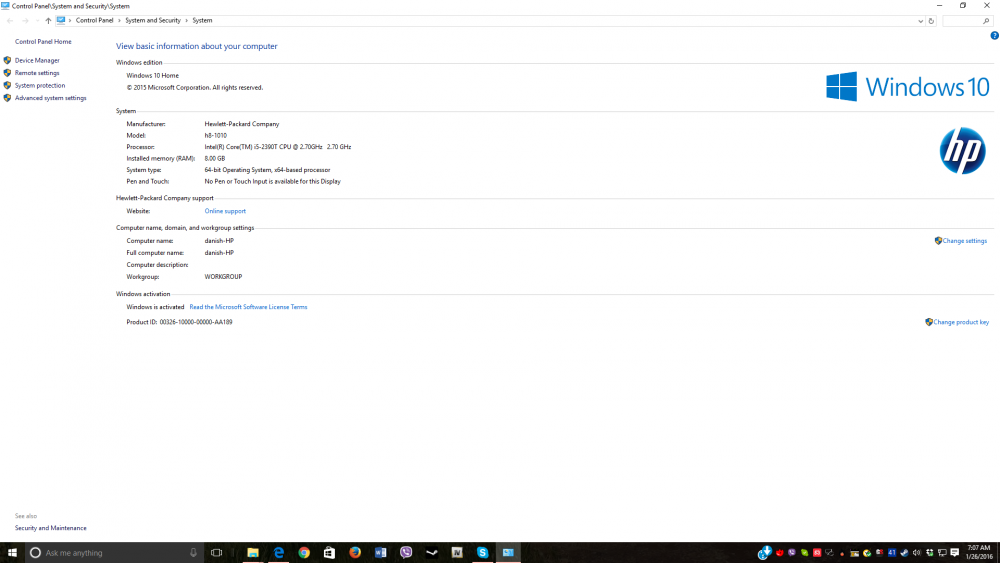Click the Back navigation arrow
The image size is (1000, 563).
click(x=10, y=20)
